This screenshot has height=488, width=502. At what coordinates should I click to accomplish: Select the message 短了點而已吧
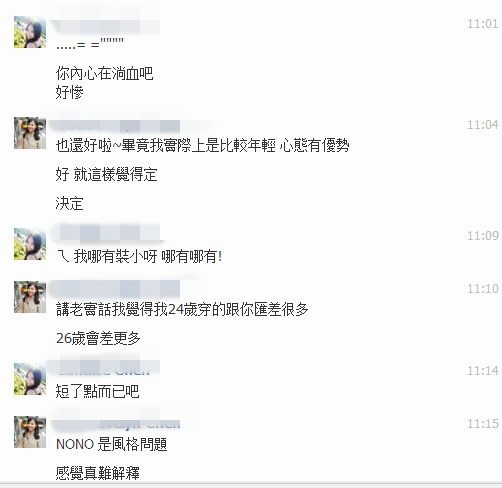click(x=97, y=391)
